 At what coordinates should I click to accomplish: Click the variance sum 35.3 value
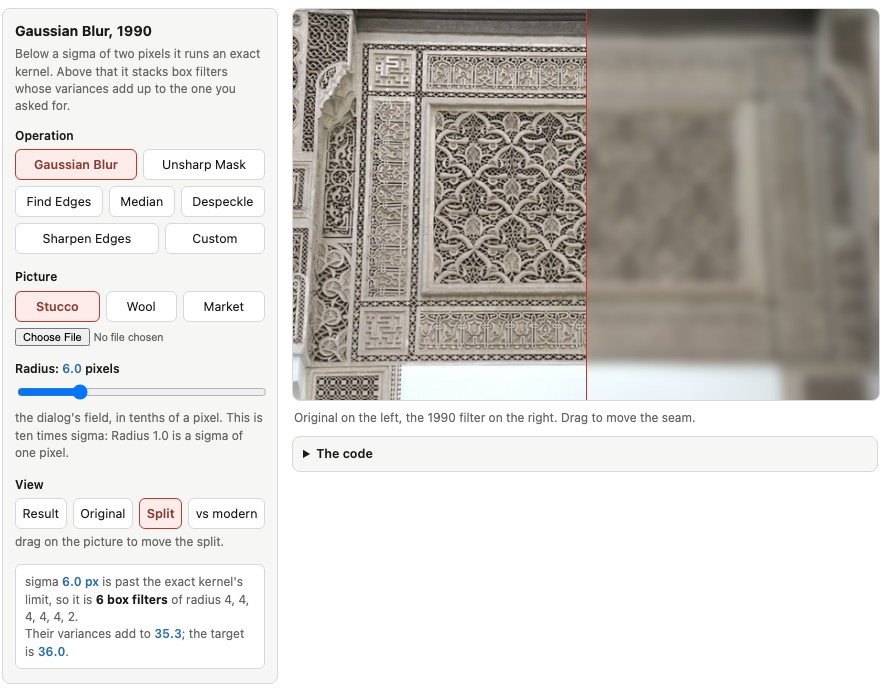tap(168, 634)
